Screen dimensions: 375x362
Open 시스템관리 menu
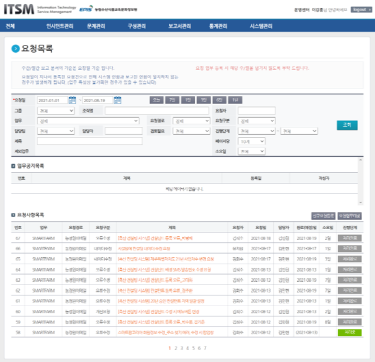261,26
